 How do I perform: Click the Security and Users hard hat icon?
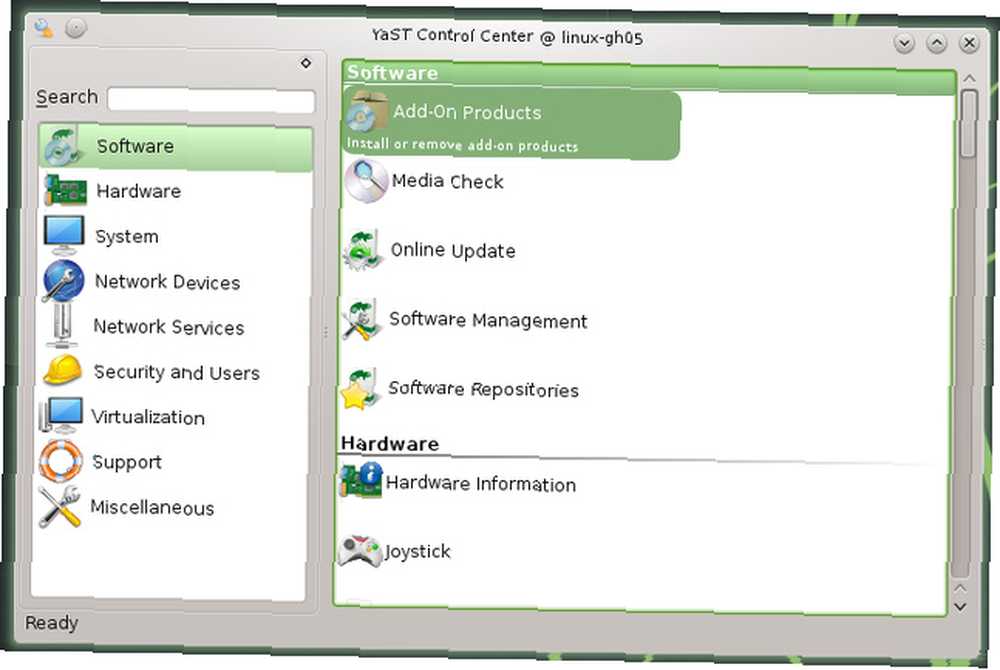[62, 370]
